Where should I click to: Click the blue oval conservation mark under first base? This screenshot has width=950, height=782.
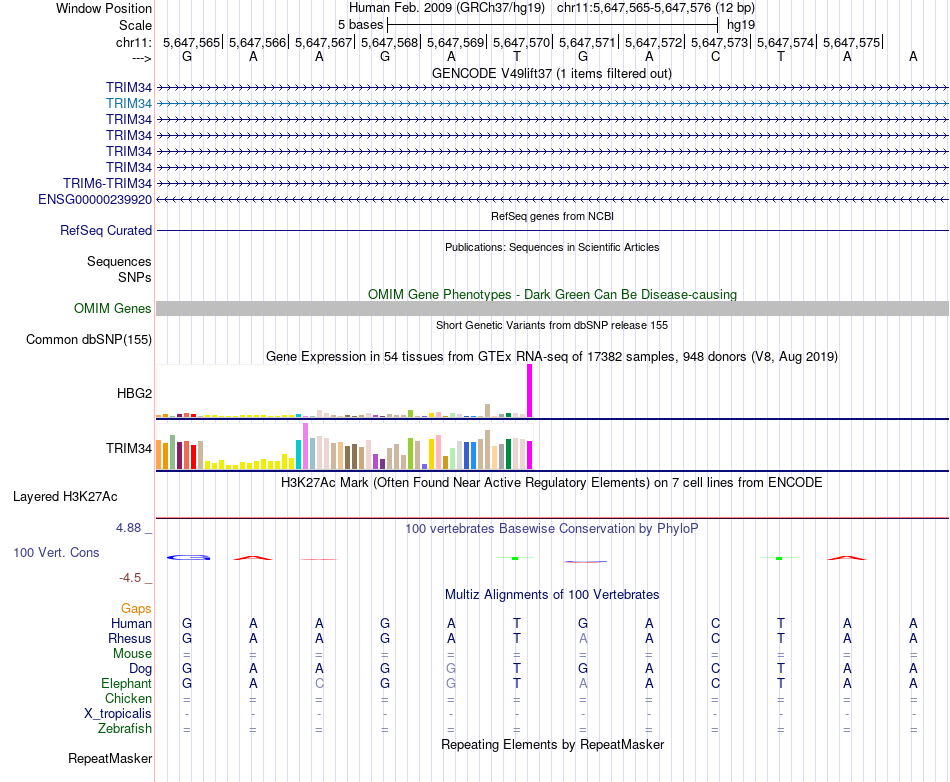[188, 557]
